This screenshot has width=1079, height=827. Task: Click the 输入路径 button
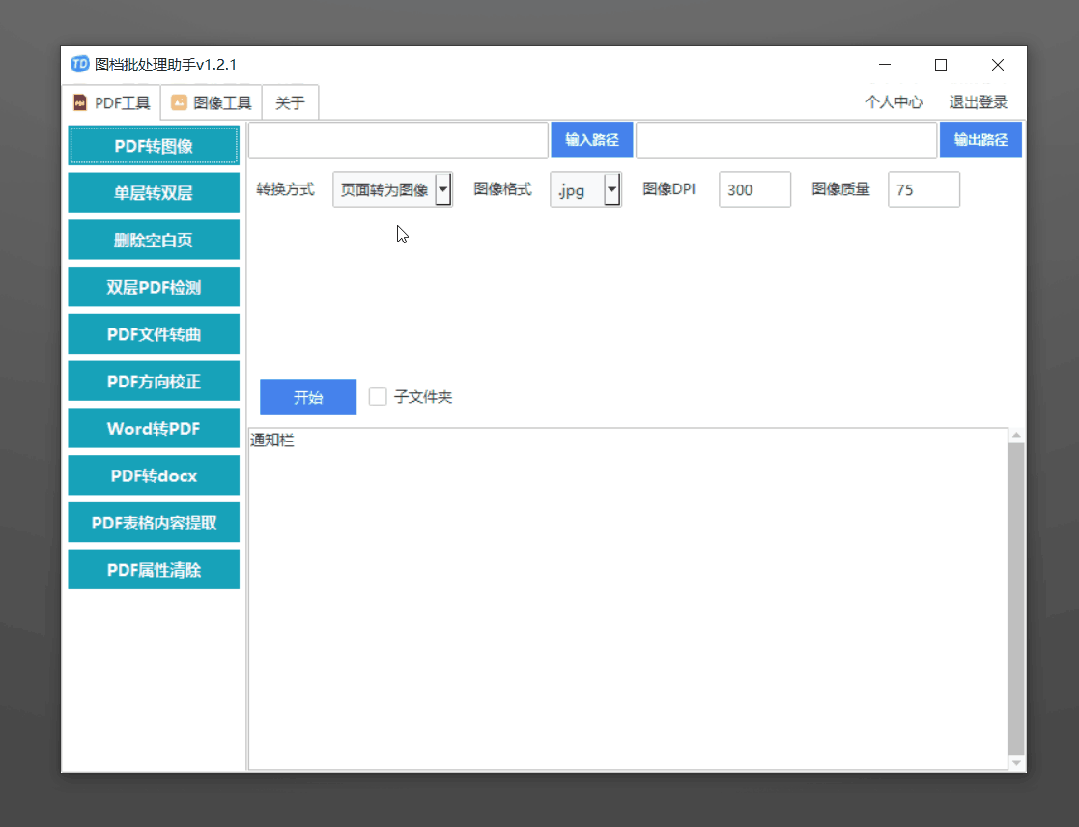pyautogui.click(x=592, y=140)
